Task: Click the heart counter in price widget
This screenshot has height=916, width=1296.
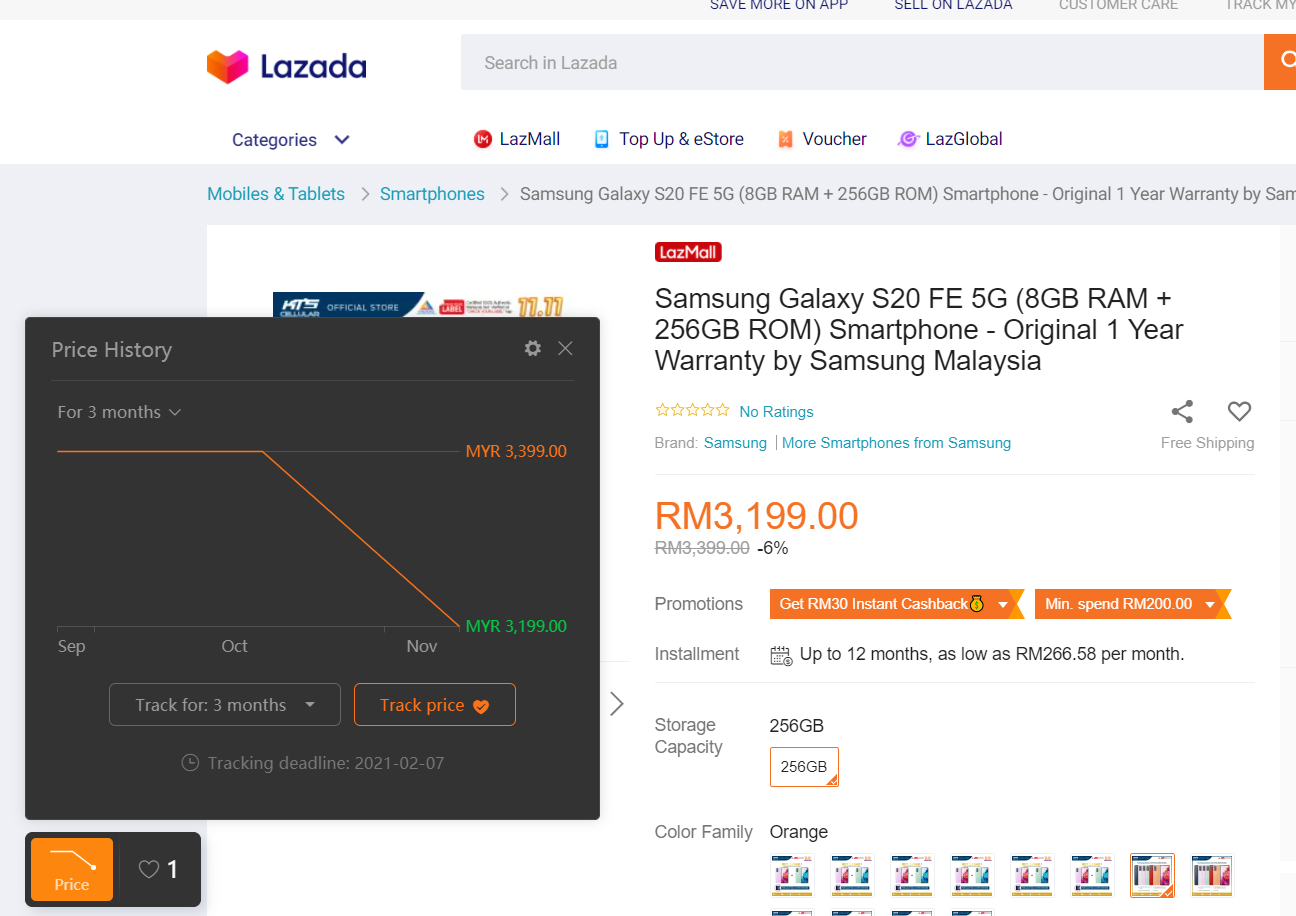Action: click(159, 870)
